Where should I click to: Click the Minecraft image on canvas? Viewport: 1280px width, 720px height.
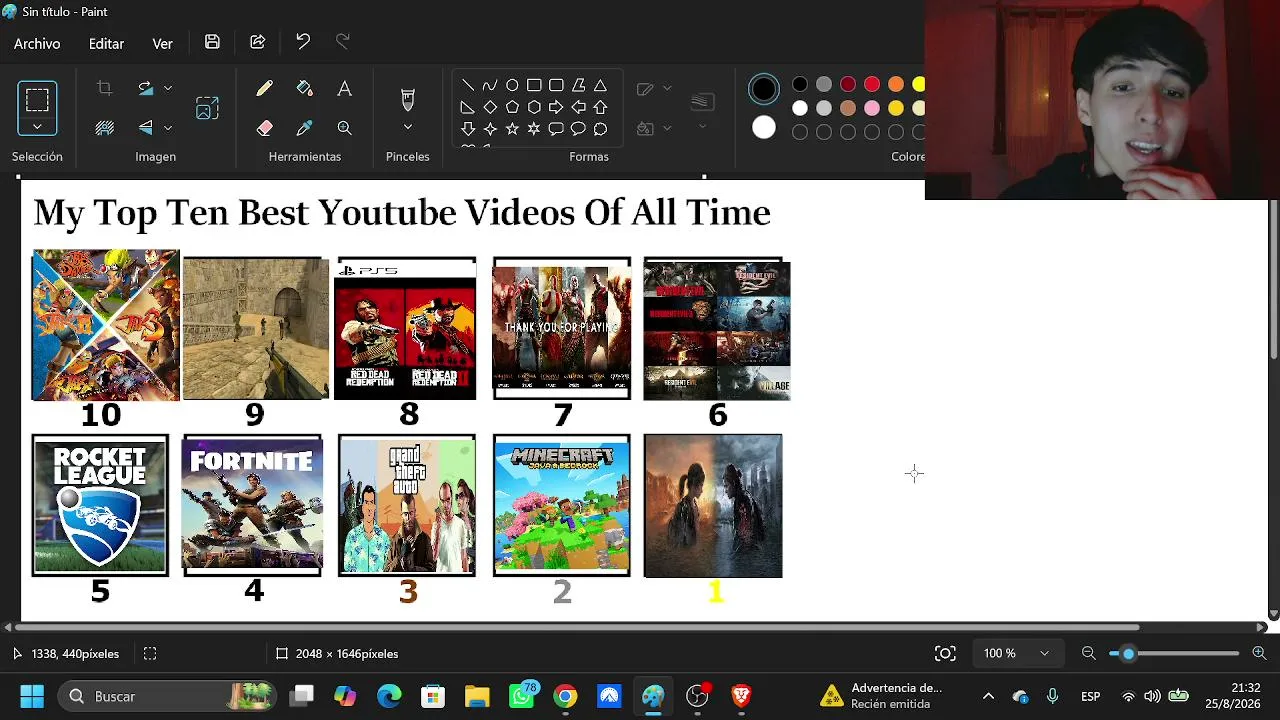pos(561,505)
